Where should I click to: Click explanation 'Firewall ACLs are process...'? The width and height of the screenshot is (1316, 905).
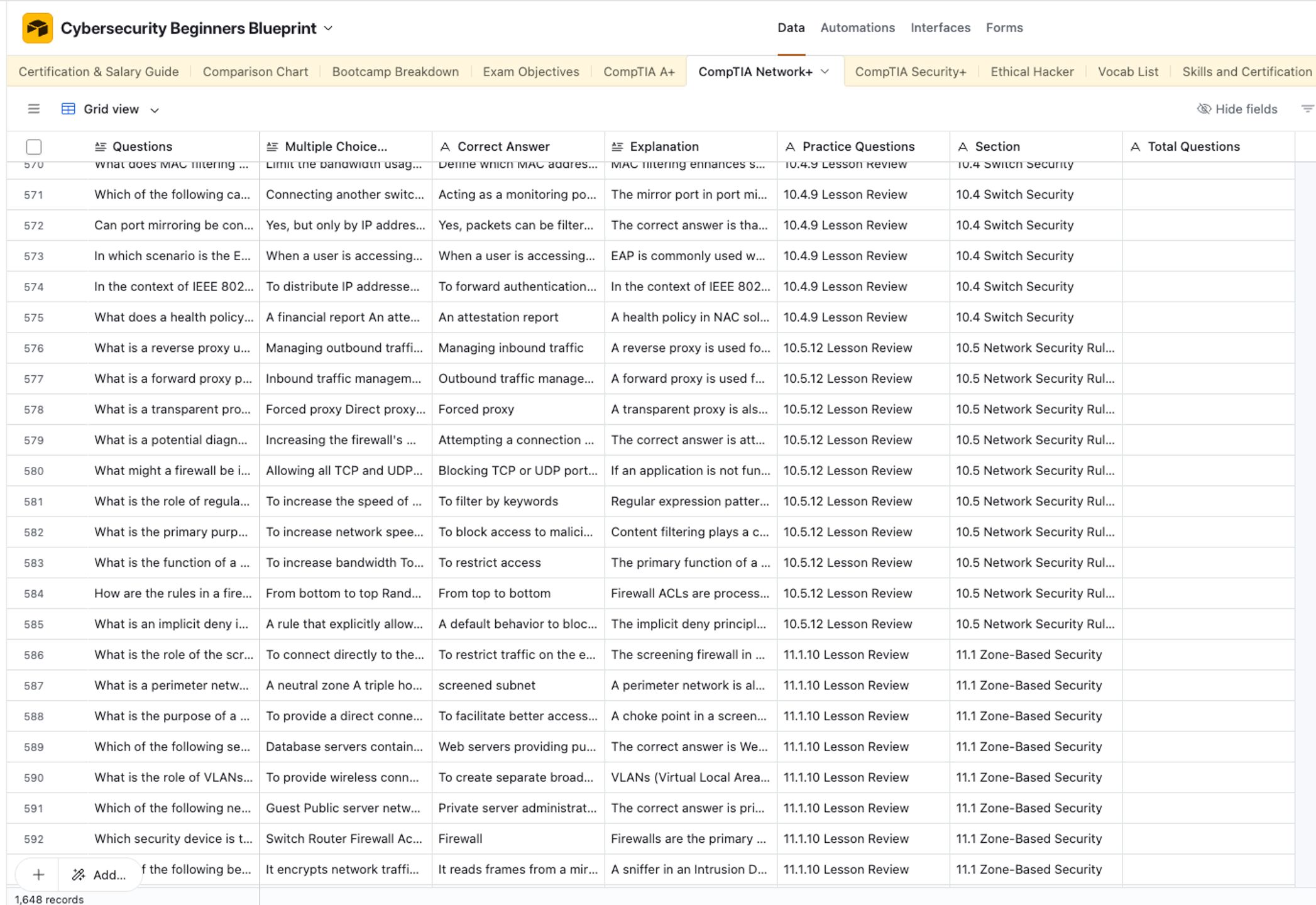pos(691,593)
